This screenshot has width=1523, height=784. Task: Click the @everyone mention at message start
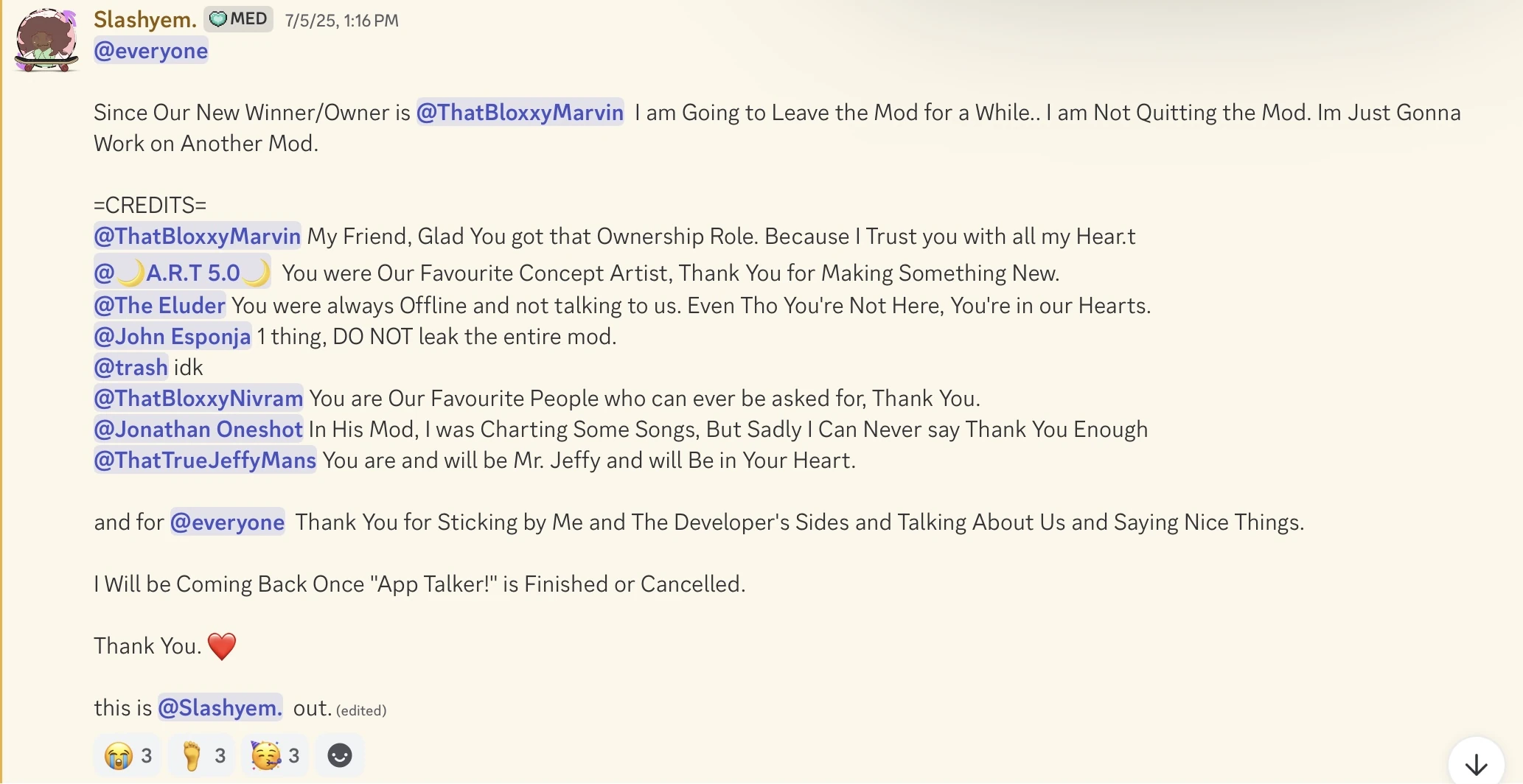coord(151,50)
